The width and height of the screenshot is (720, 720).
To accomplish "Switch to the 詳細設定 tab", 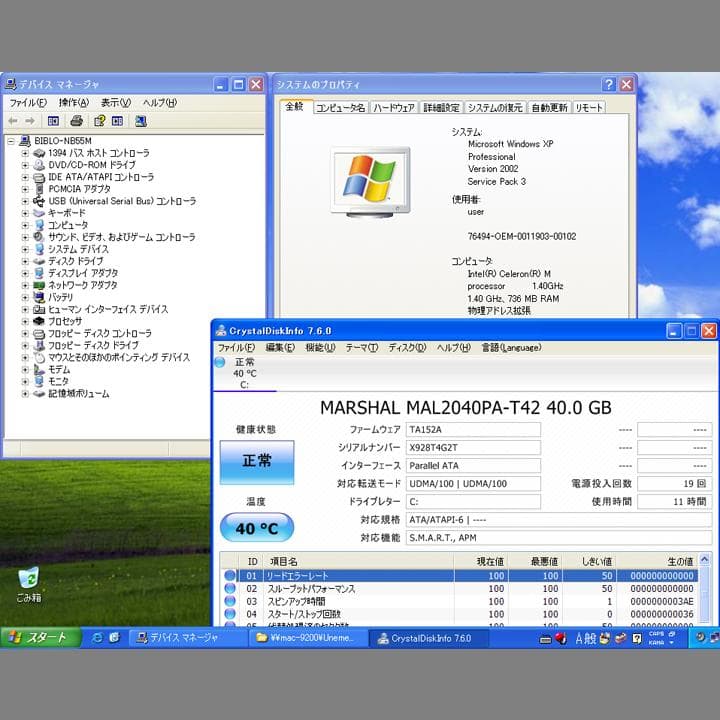I will point(441,107).
